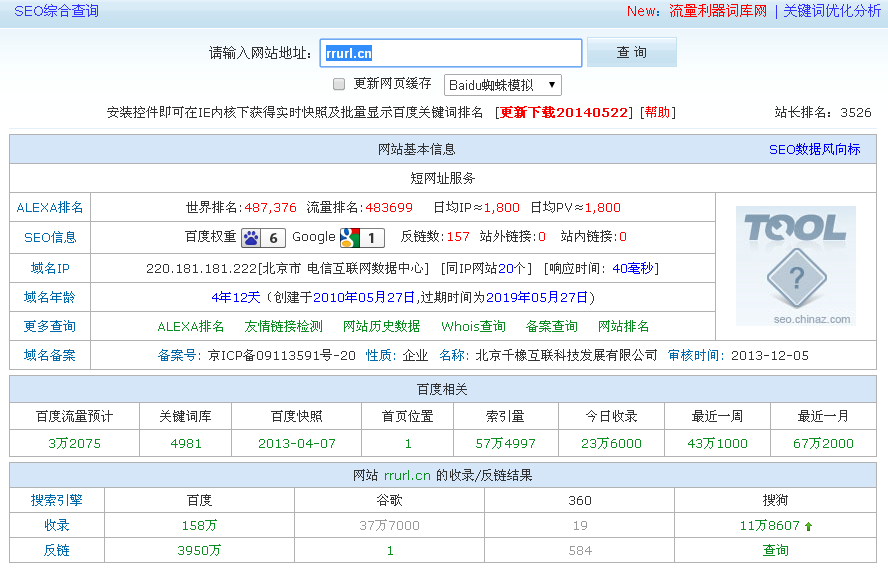Image resolution: width=888 pixels, height=569 pixels.
Task: Open the Baidu蜘蛛模拟 dropdown
Action: (x=502, y=85)
